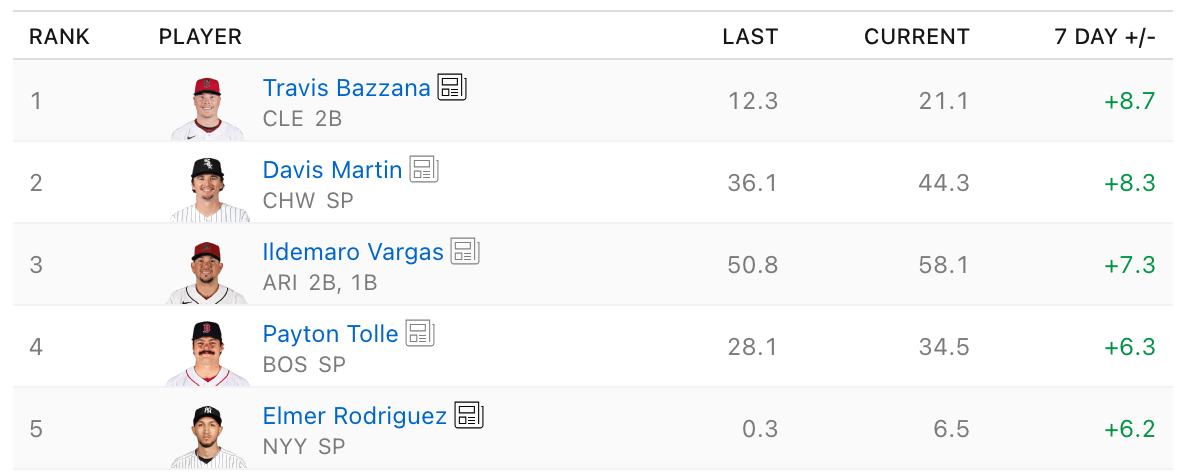
Task: Click Travis Bazzana's name link
Action: pyautogui.click(x=346, y=88)
